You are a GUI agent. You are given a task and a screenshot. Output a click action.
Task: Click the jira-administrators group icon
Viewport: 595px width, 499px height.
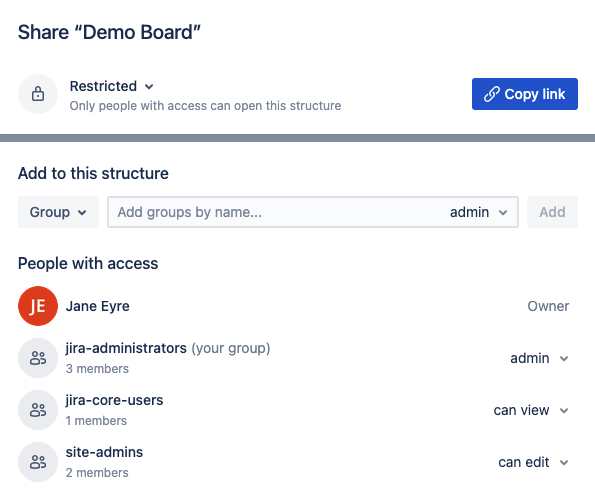(x=38, y=358)
